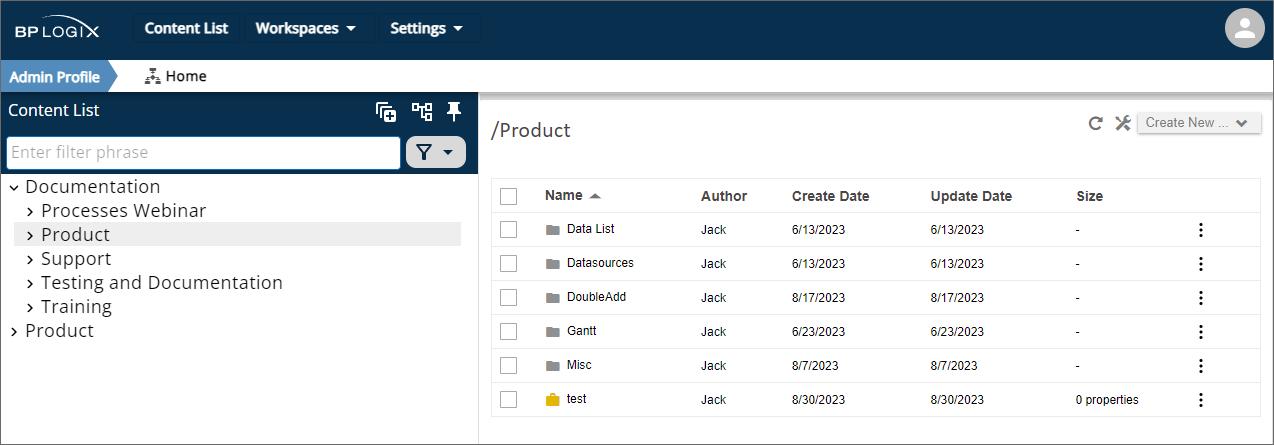The image size is (1274, 445).
Task: Open the Workspaces menu
Action: pos(306,28)
